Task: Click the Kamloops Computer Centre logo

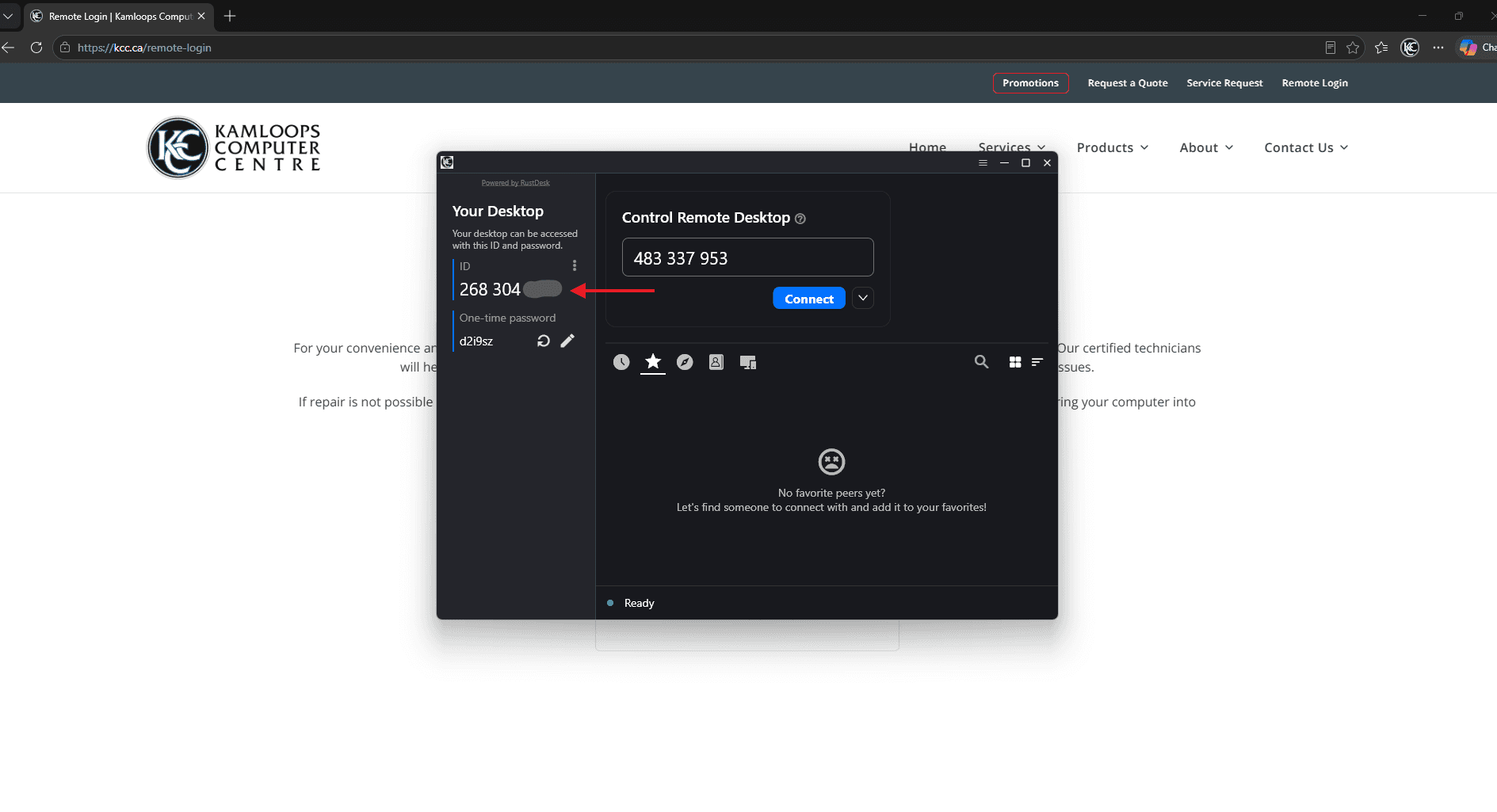Action: tap(235, 147)
